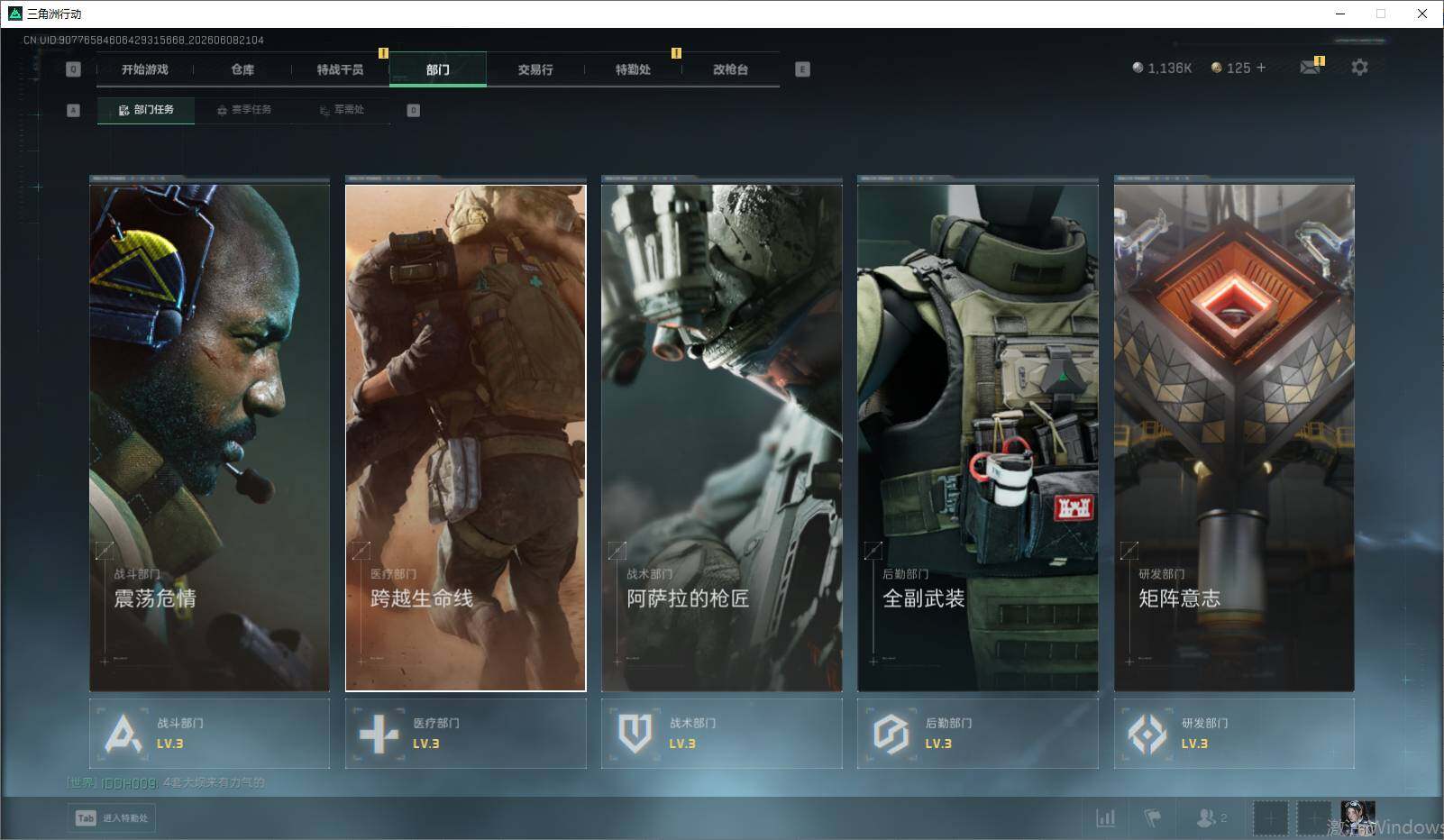Switch to the 开始游戏 tab
Screen dimensions: 1444x840
[x=145, y=69]
